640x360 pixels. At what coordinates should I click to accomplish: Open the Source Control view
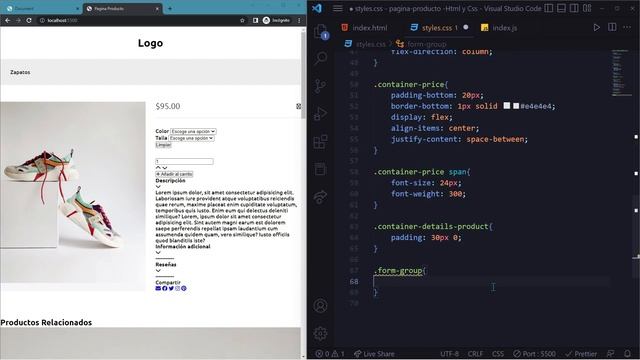click(320, 86)
